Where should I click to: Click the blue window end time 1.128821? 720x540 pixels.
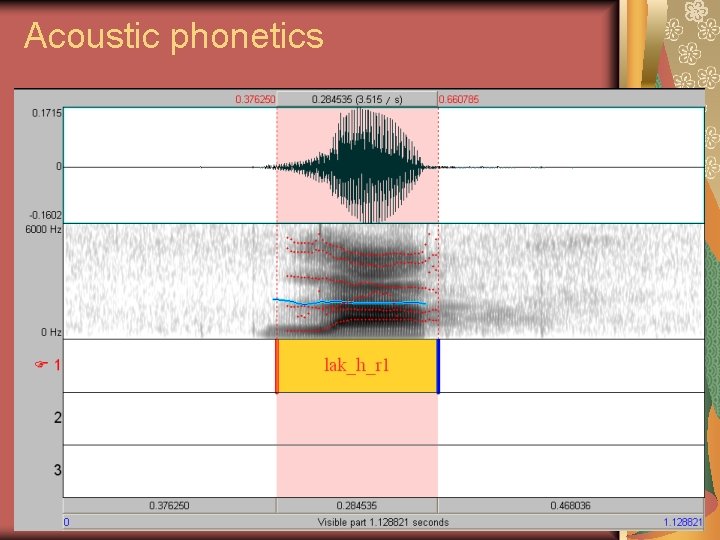point(683,522)
